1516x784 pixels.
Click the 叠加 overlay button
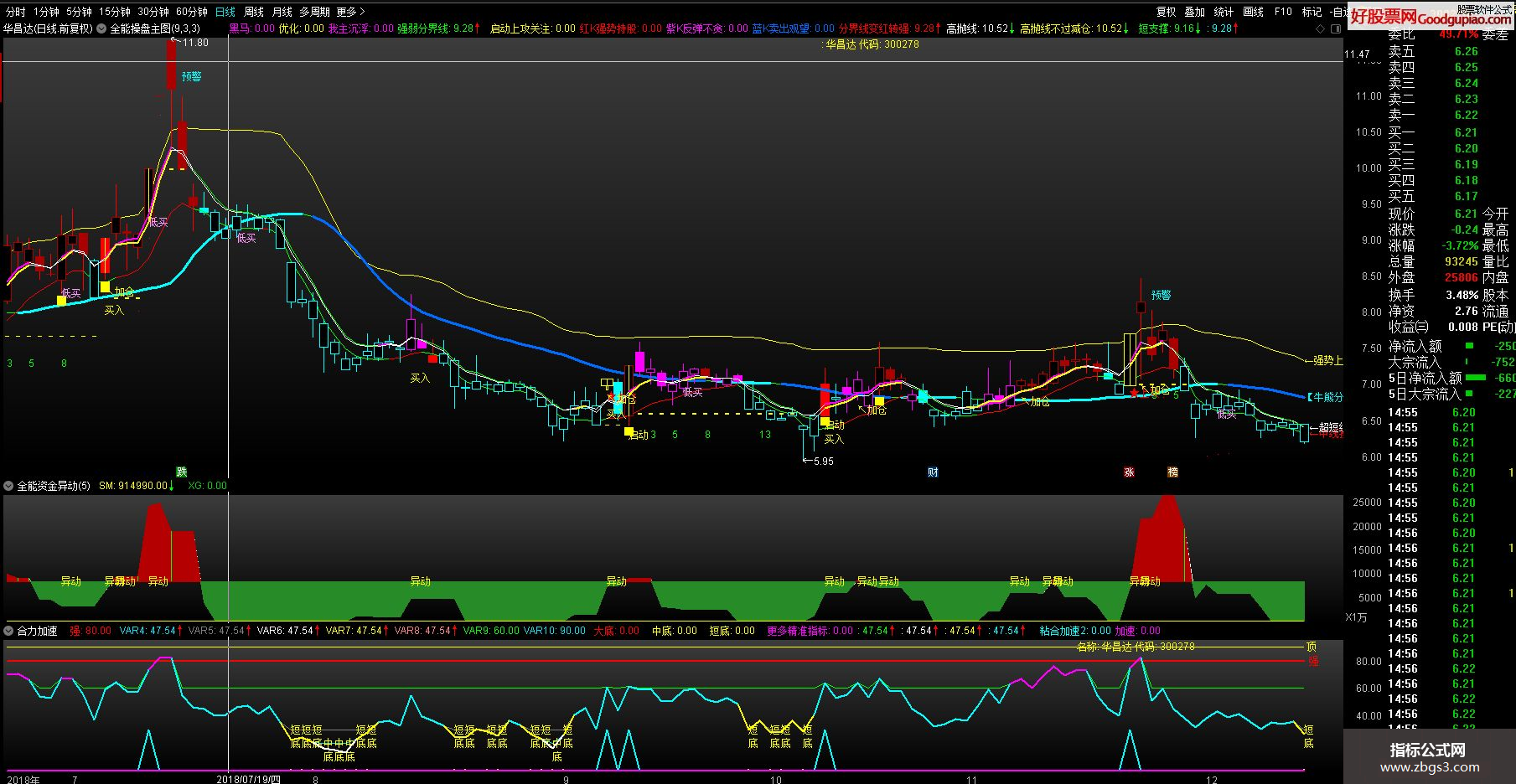point(1194,12)
